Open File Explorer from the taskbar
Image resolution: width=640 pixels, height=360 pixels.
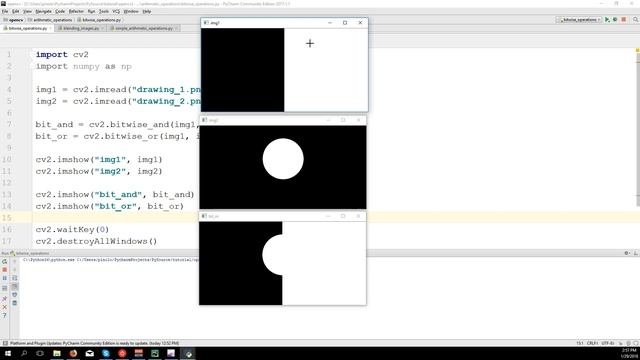tap(57, 353)
